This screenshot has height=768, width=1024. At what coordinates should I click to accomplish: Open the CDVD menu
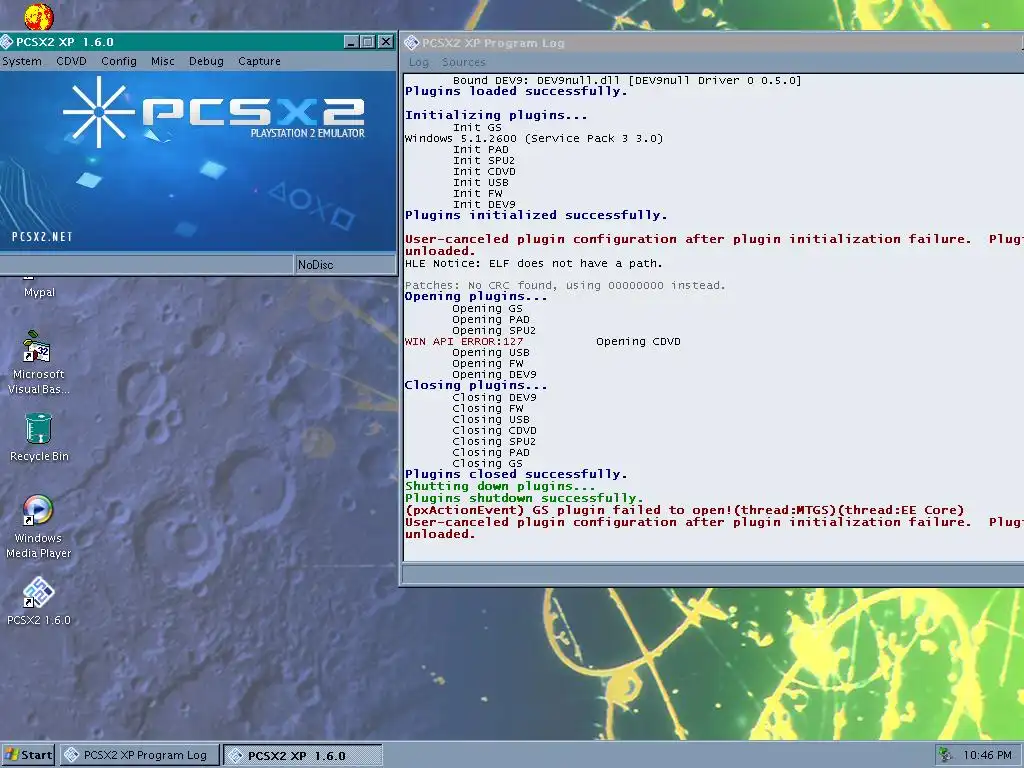(x=71, y=61)
